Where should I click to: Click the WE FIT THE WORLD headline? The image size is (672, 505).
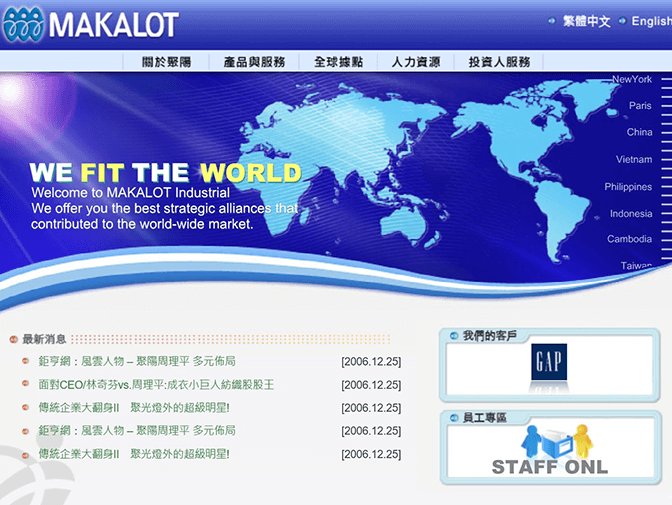165,172
